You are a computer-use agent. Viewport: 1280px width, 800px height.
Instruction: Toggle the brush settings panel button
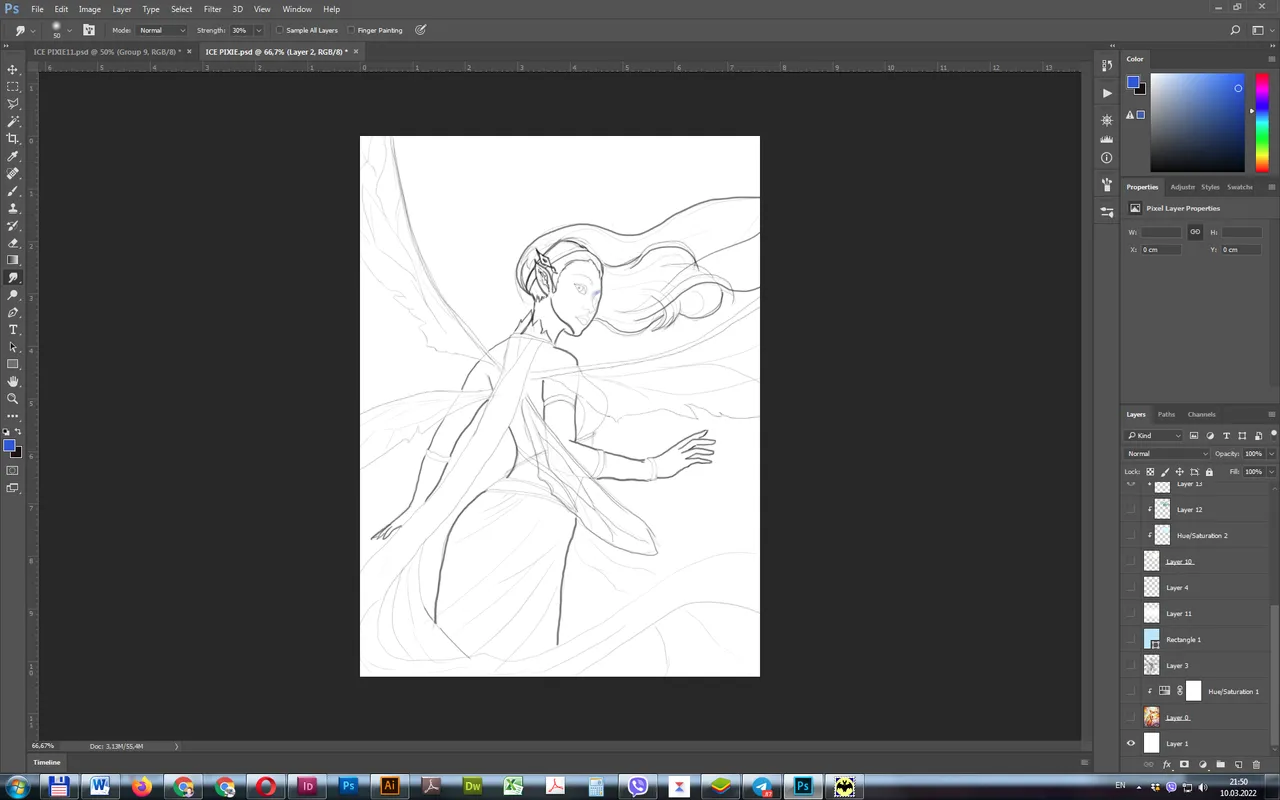(x=89, y=30)
